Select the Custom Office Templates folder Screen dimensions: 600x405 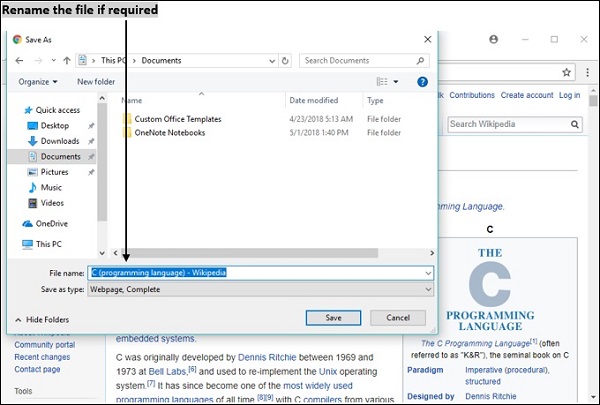(172, 119)
